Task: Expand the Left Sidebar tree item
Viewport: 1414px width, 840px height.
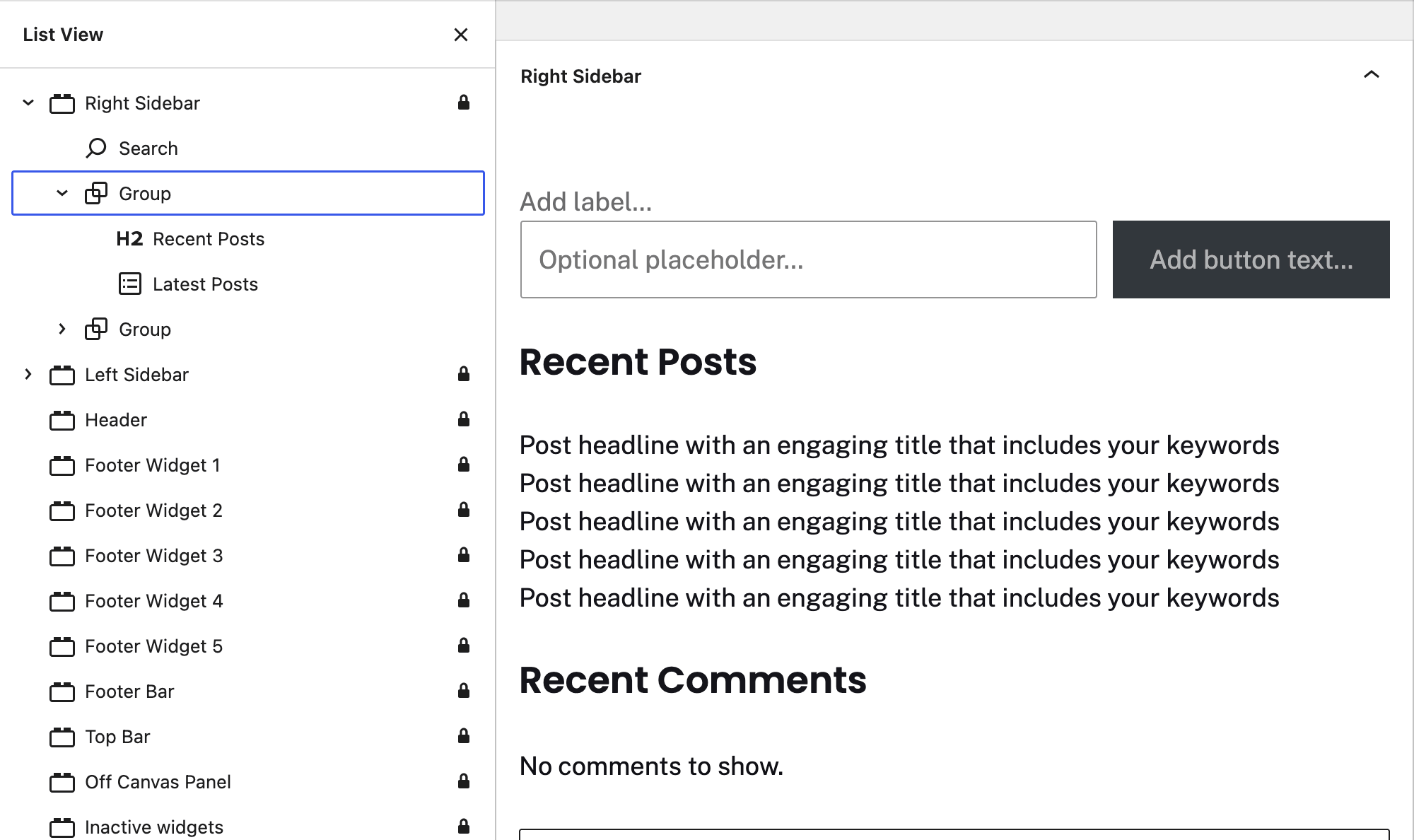Action: pos(28,374)
